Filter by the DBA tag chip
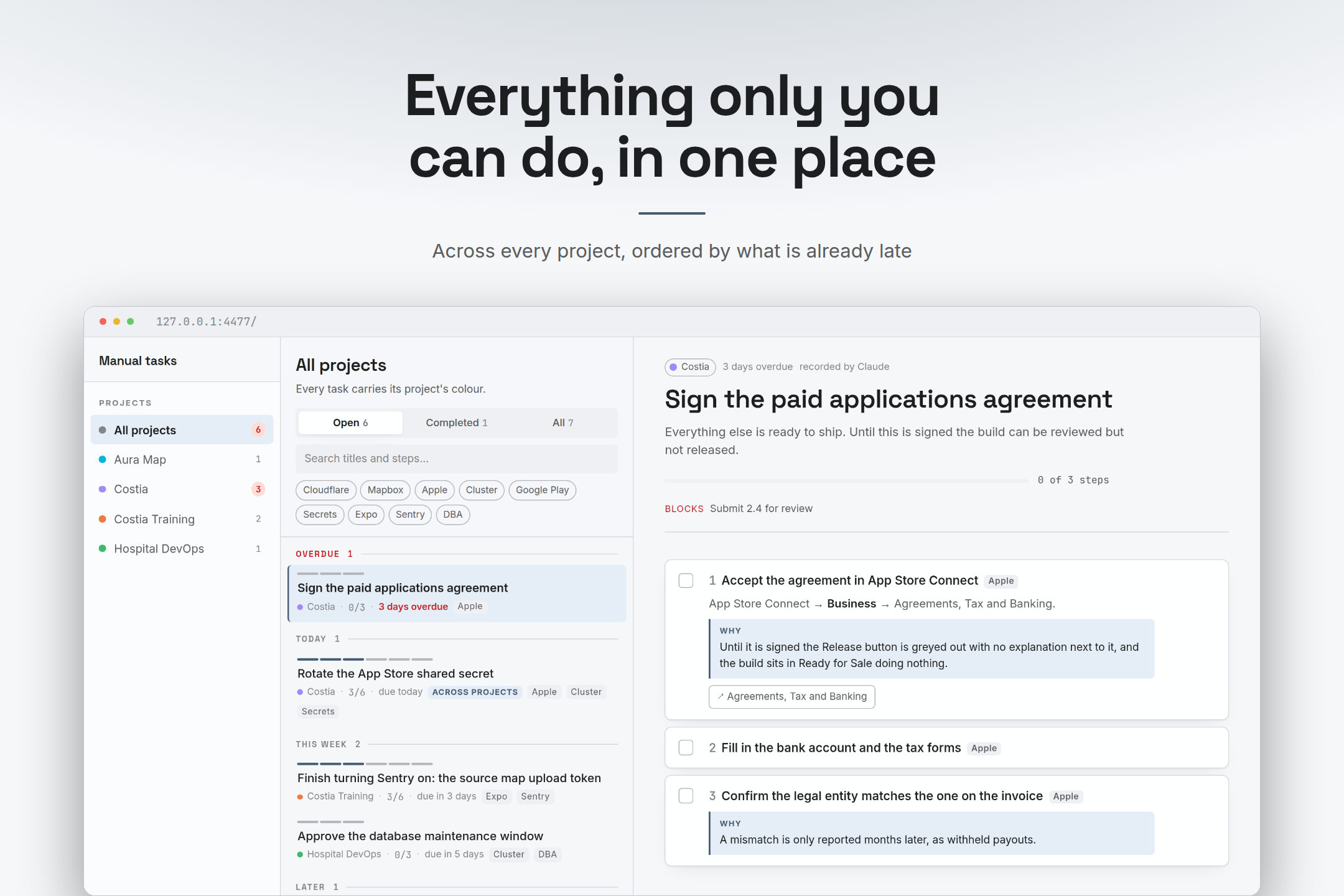Image resolution: width=1344 pixels, height=896 pixels. tap(453, 515)
